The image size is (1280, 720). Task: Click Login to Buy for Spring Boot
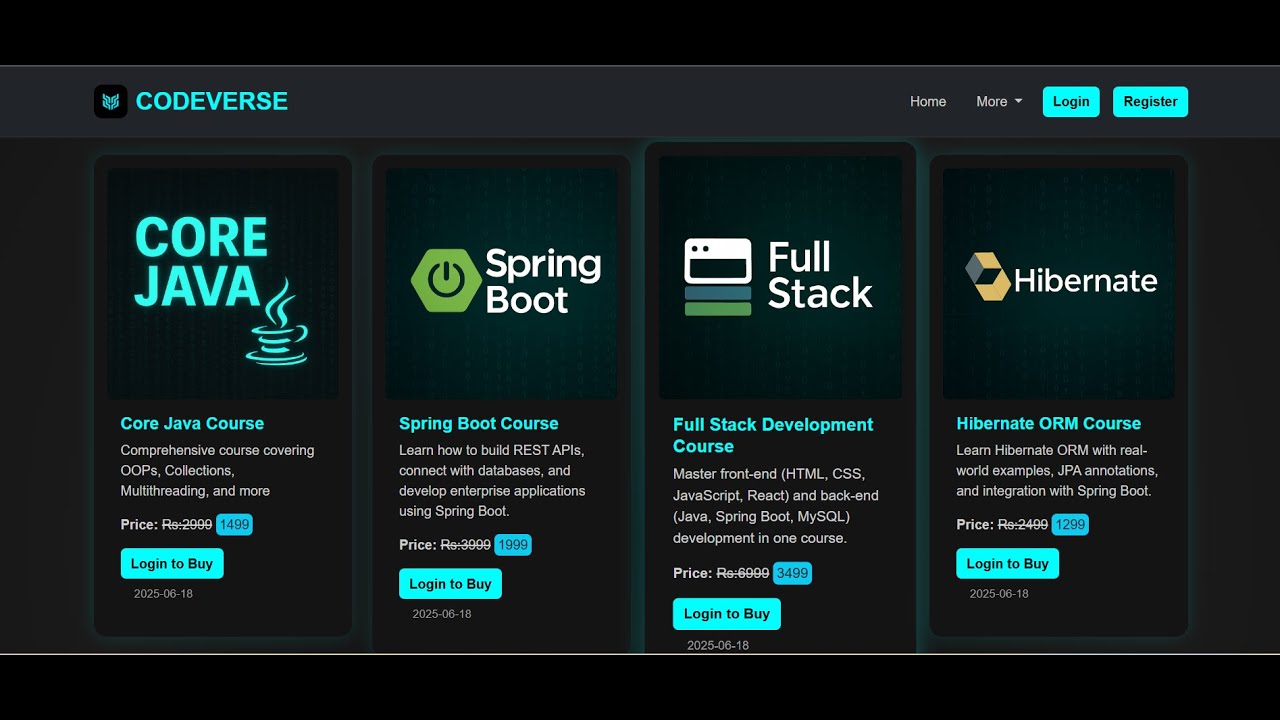(x=450, y=584)
